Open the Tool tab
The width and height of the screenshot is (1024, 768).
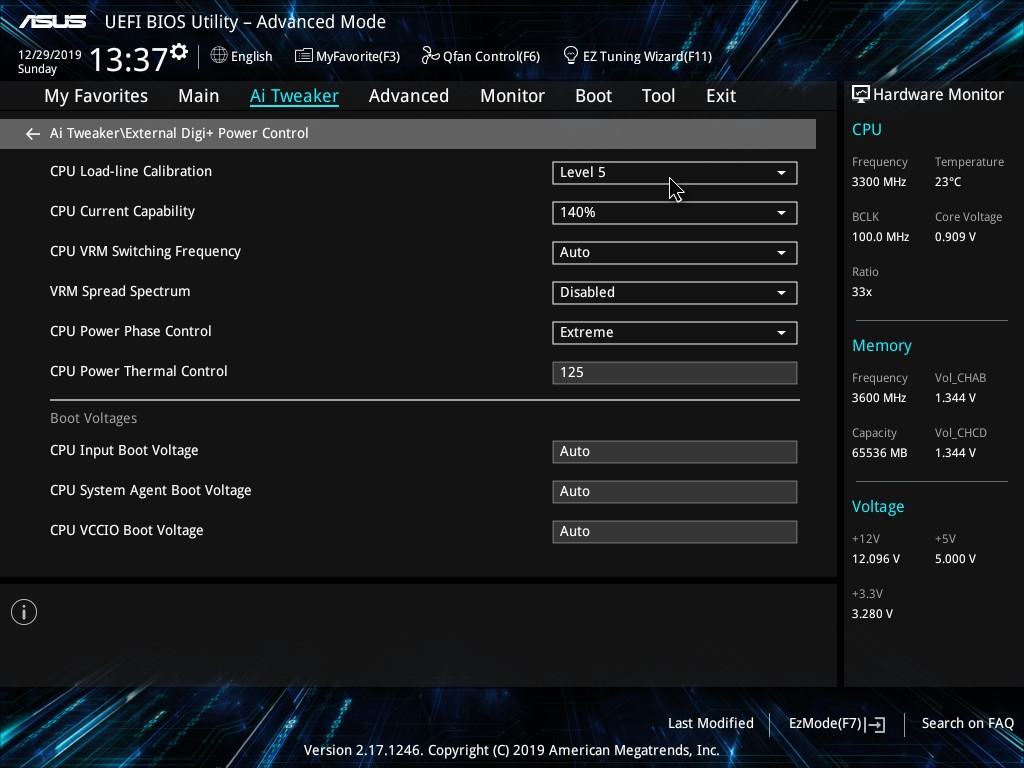tap(658, 96)
